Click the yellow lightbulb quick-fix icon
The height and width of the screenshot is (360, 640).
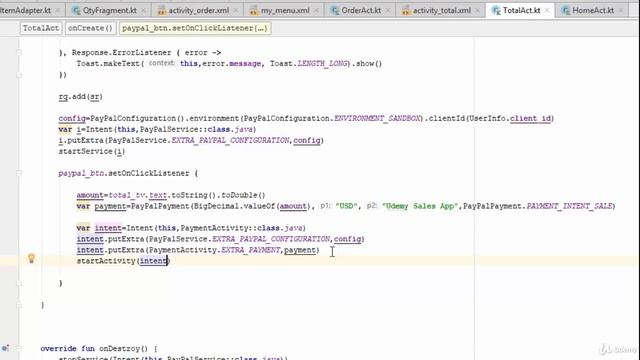coord(31,258)
